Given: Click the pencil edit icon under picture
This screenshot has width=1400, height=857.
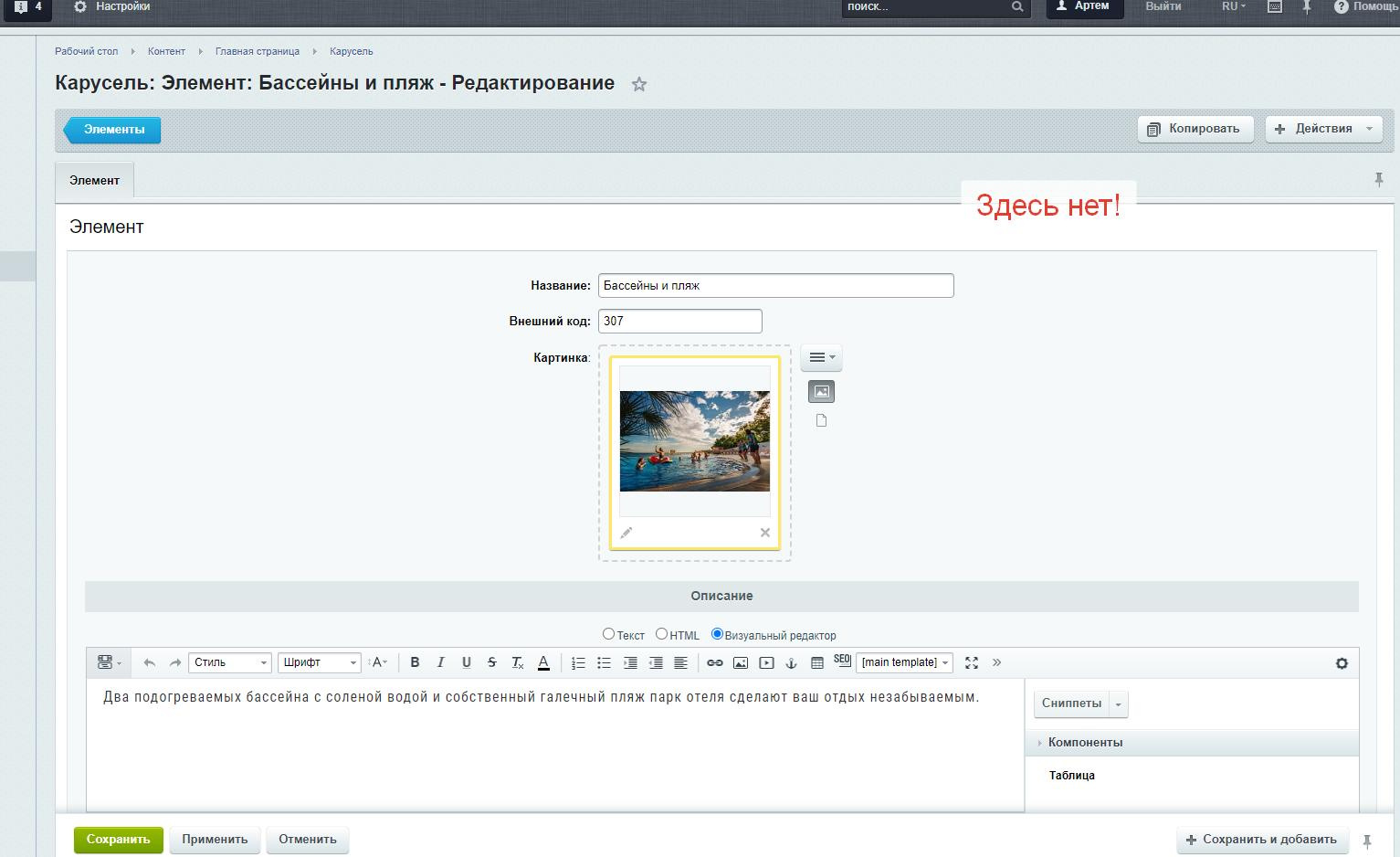Looking at the screenshot, I should click(x=626, y=533).
